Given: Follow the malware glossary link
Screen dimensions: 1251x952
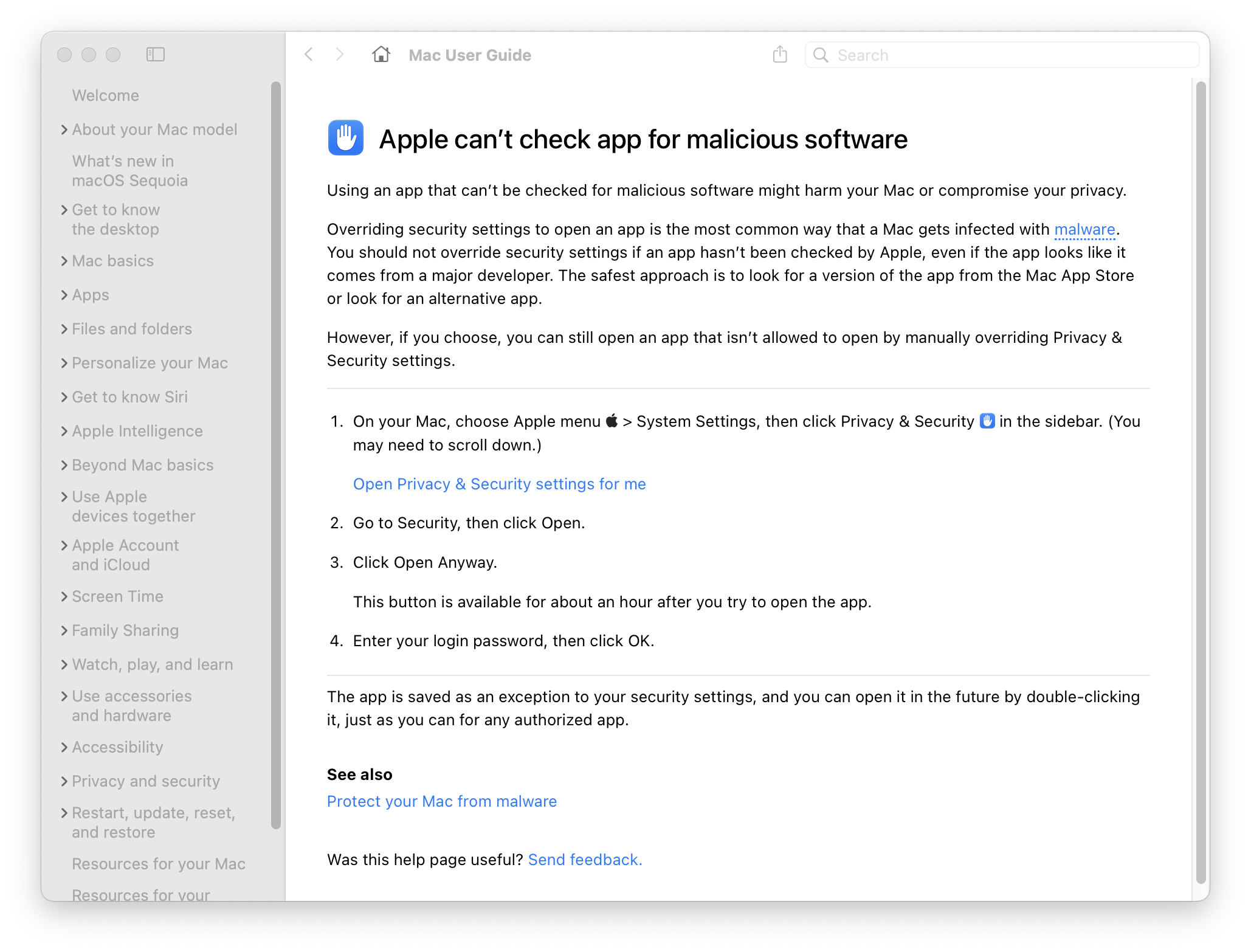Looking at the screenshot, I should point(1084,229).
